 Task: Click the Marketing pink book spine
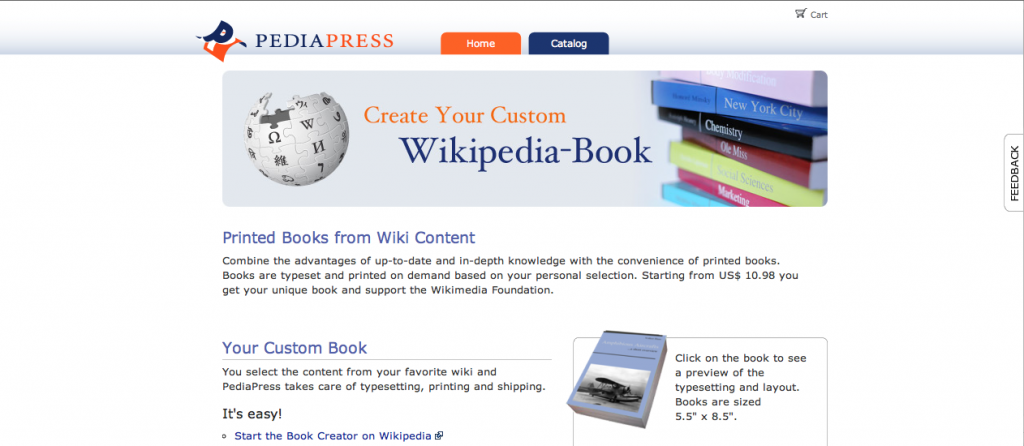click(733, 193)
